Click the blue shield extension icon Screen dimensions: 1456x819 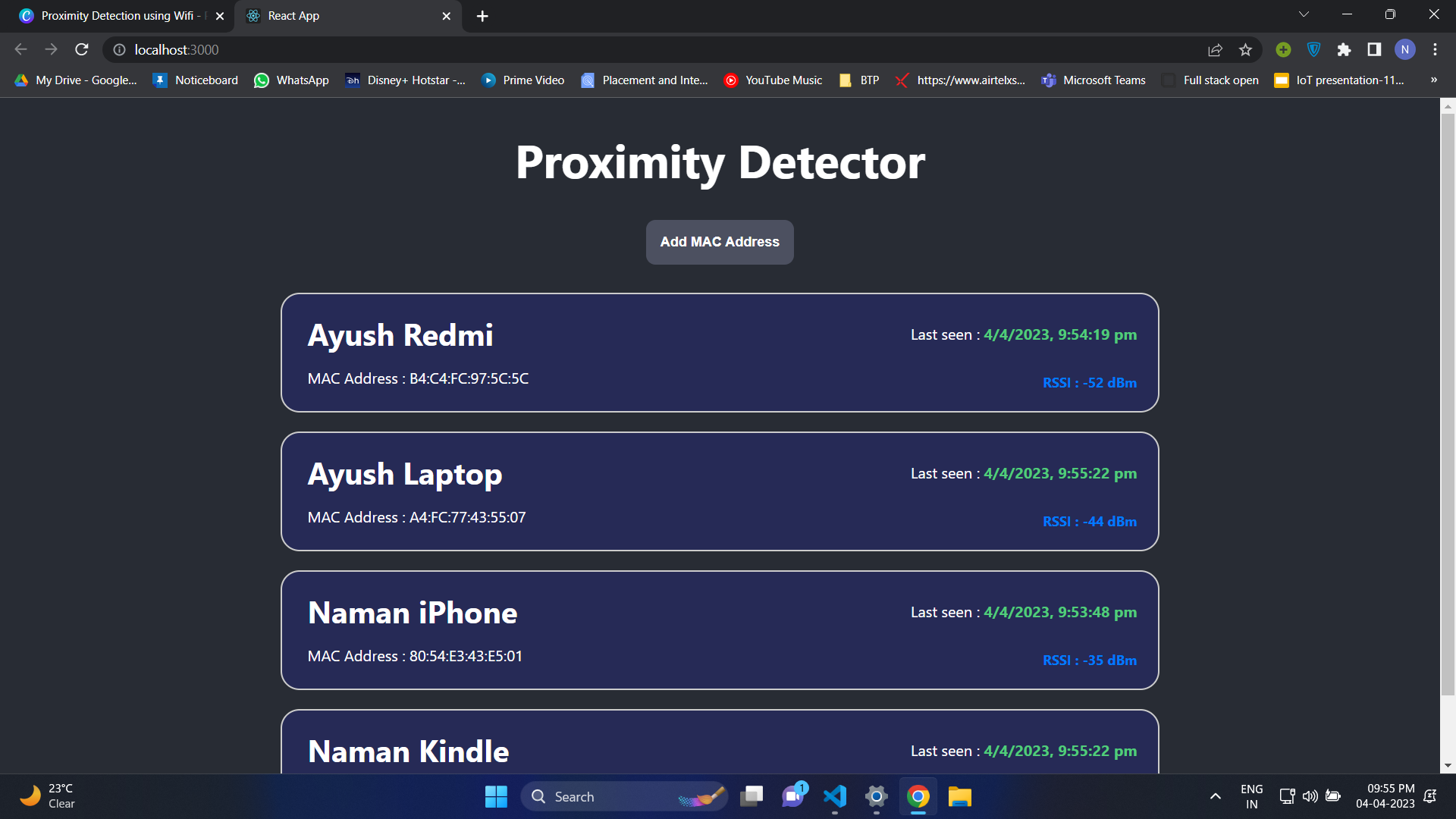click(x=1313, y=49)
